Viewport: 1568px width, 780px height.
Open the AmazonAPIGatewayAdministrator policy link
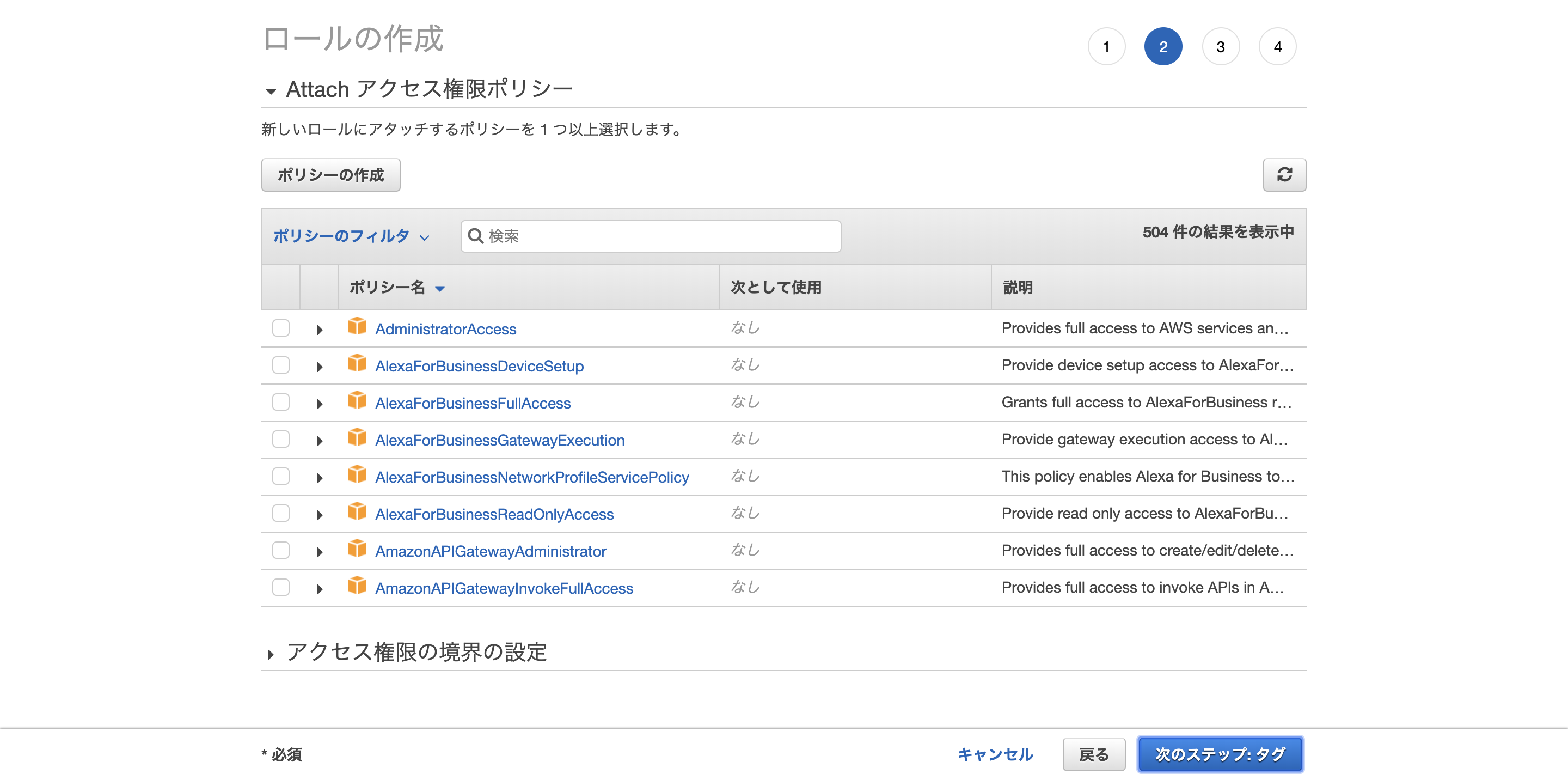491,552
